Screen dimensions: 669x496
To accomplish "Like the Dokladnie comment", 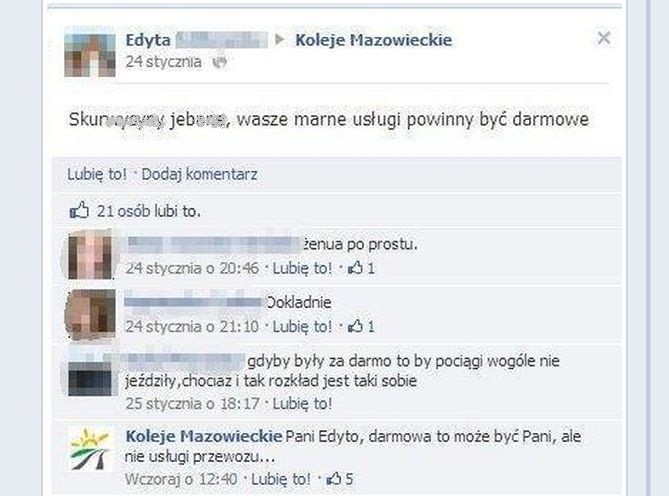I will tap(302, 327).
